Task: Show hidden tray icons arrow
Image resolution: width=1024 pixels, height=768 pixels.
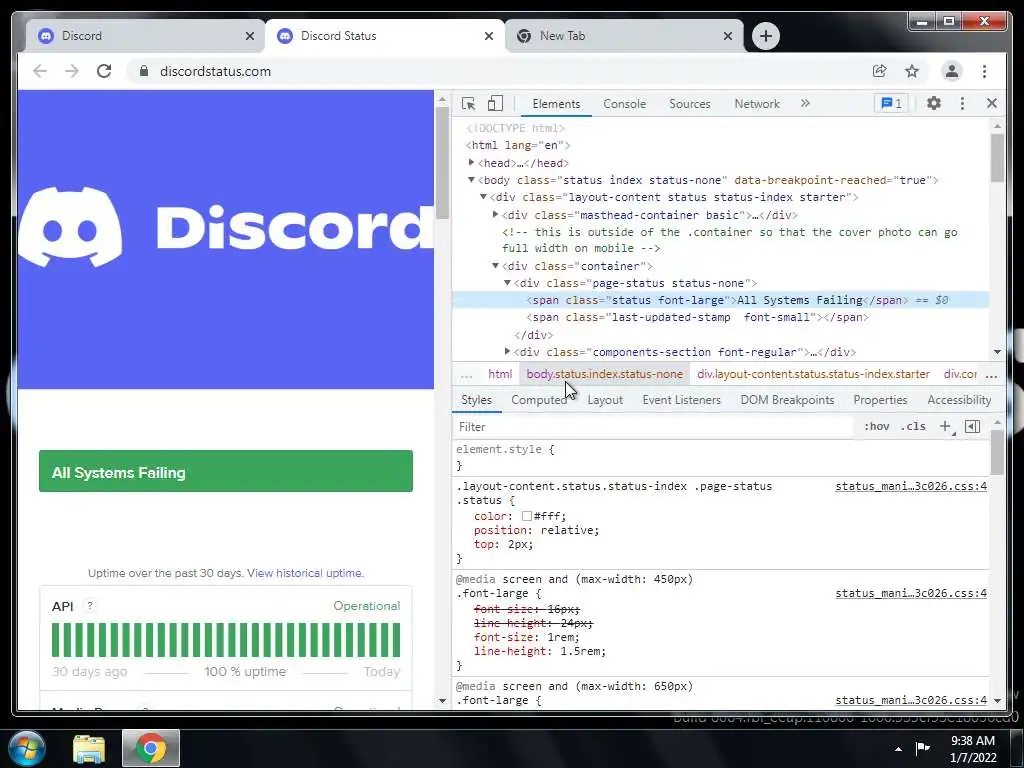Action: (899, 749)
